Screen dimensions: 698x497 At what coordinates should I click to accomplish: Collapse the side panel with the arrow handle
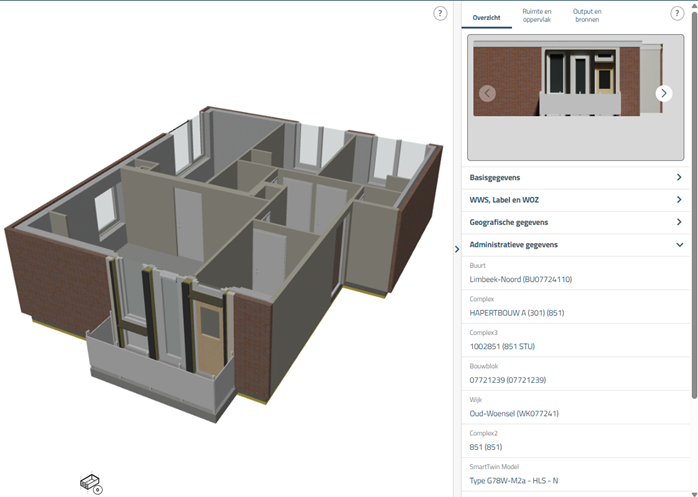[457, 249]
